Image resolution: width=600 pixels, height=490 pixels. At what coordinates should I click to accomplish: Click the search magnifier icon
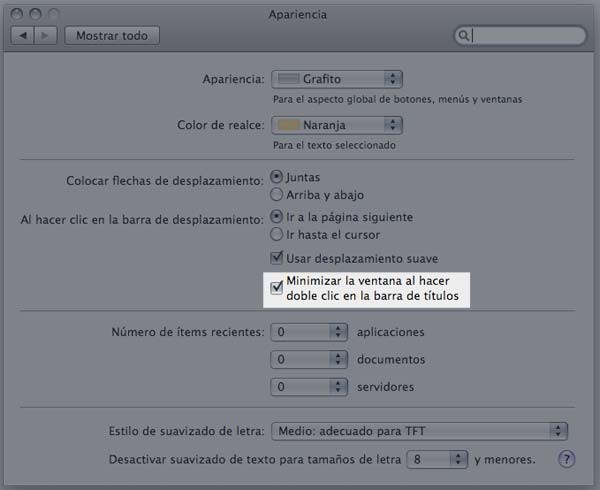(x=463, y=36)
